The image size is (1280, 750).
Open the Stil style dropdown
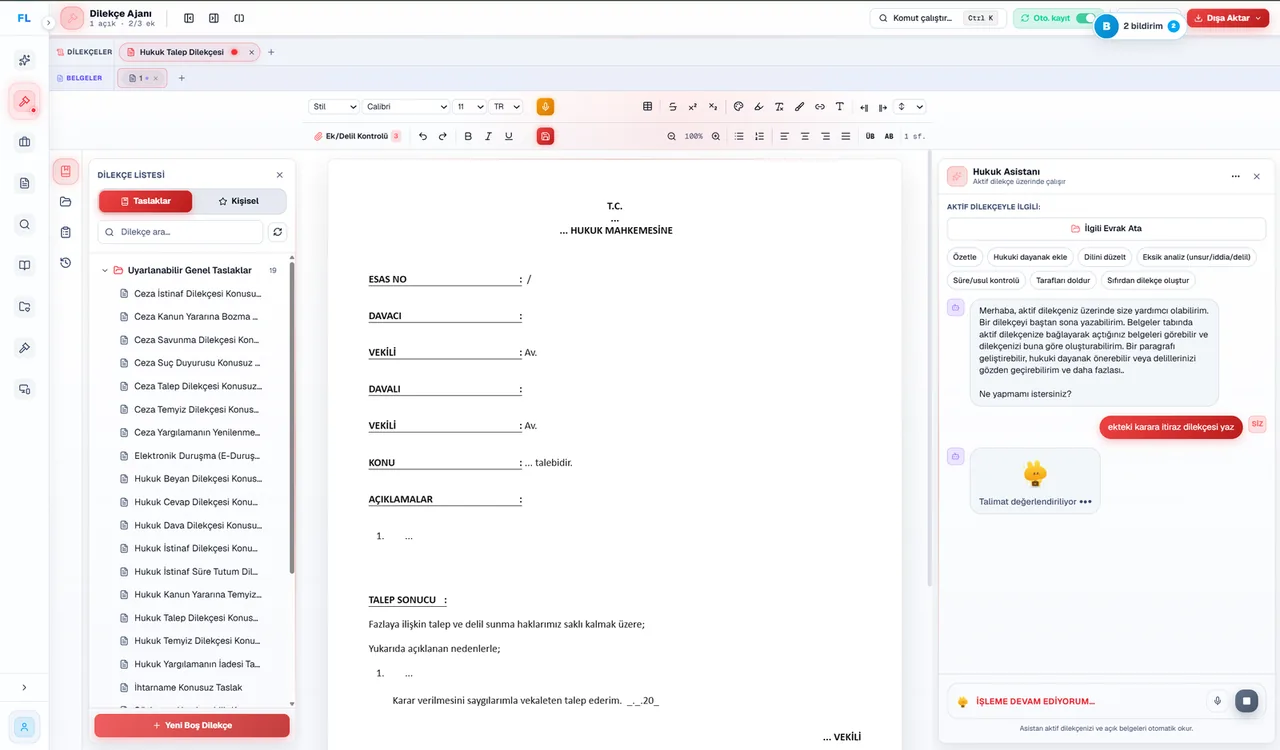[x=335, y=106]
